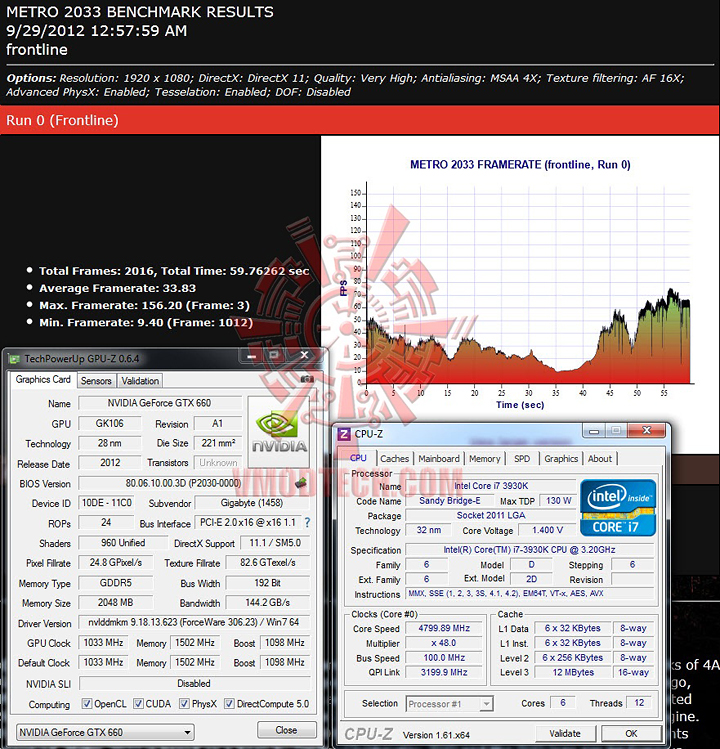Click the Core Speed 4799.89 MHz value
The height and width of the screenshot is (749, 720).
[x=444, y=628]
